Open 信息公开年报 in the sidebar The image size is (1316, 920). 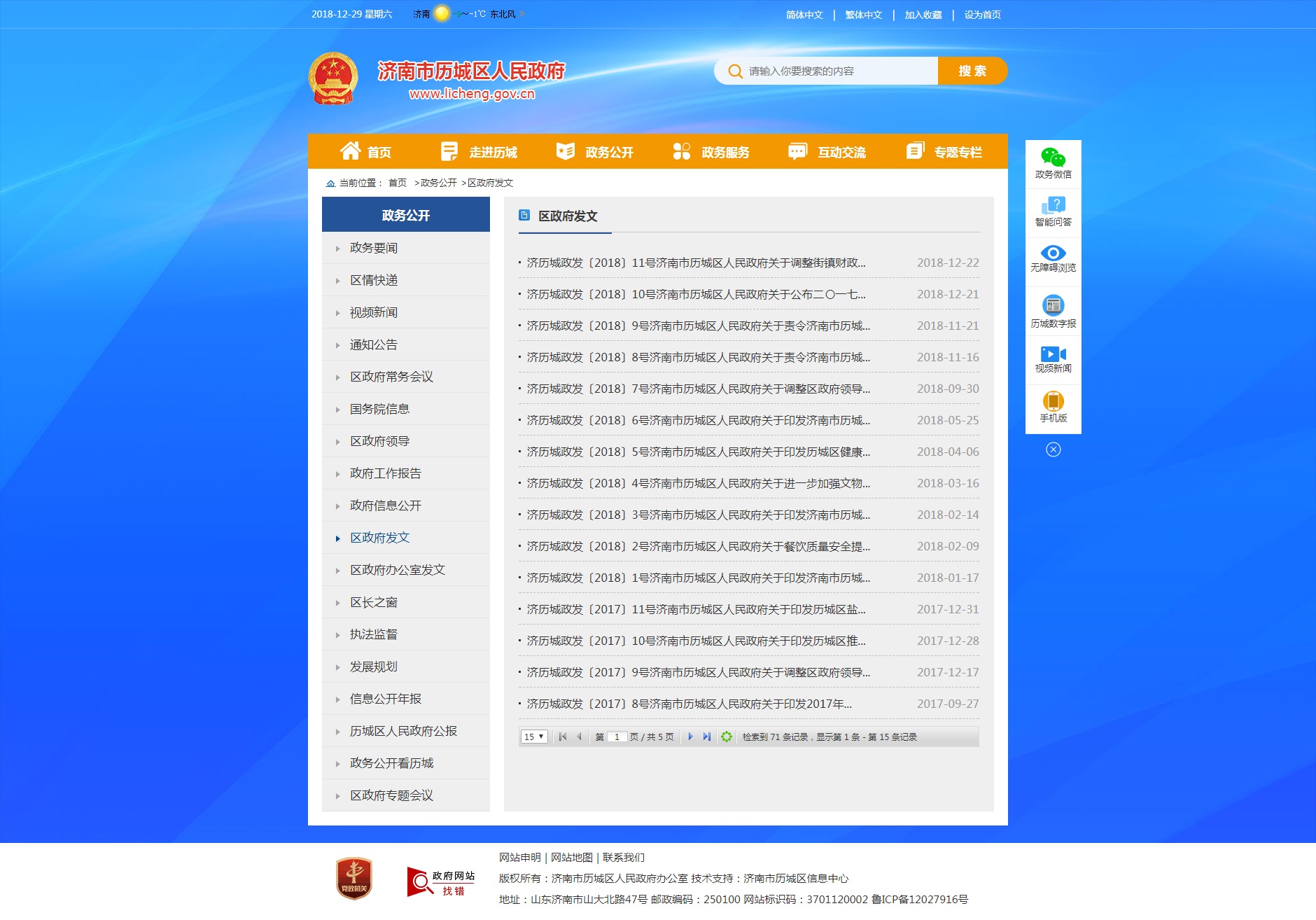point(406,699)
